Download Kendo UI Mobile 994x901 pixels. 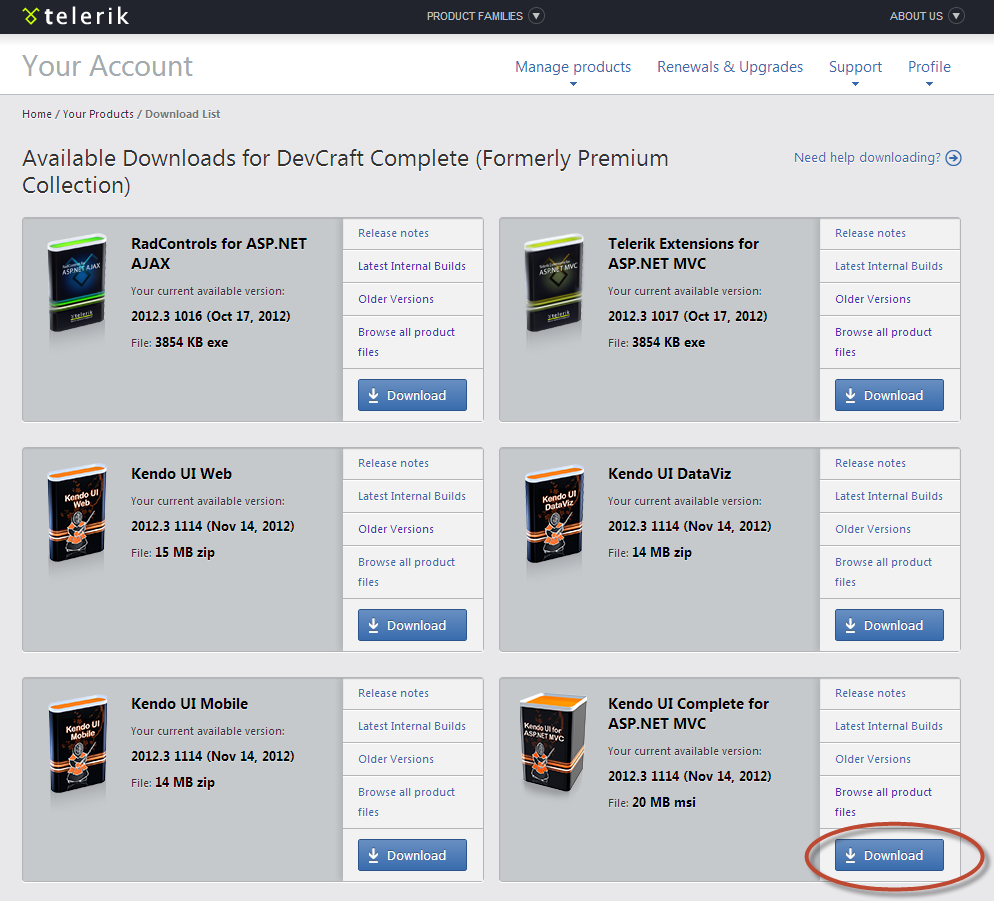tap(412, 855)
